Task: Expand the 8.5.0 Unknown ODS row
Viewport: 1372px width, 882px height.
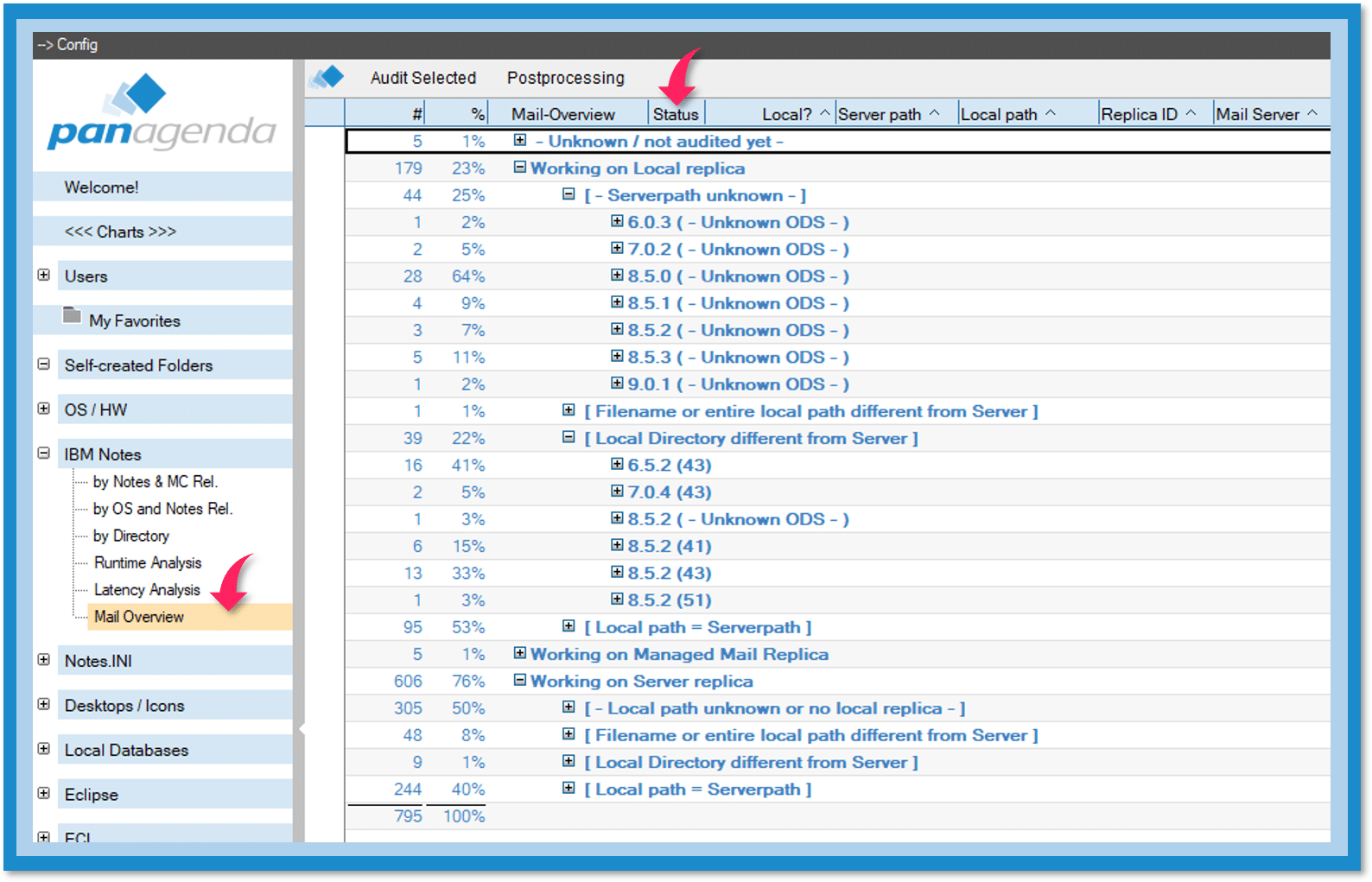Action: 617,276
